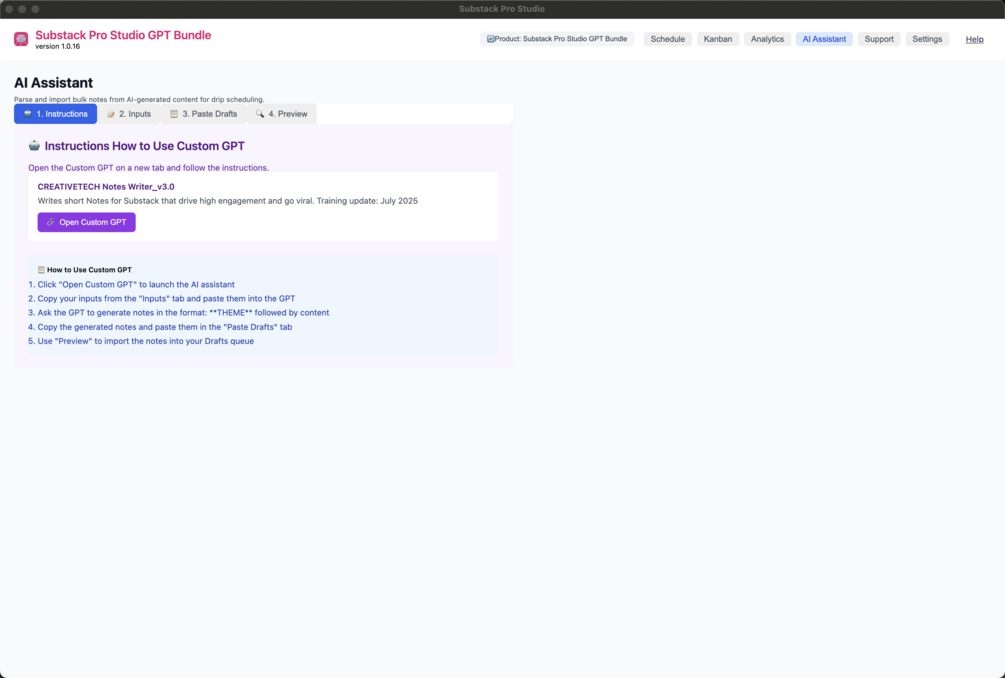Switch to the 1. Instructions tab
The image size is (1005, 678).
click(x=56, y=114)
